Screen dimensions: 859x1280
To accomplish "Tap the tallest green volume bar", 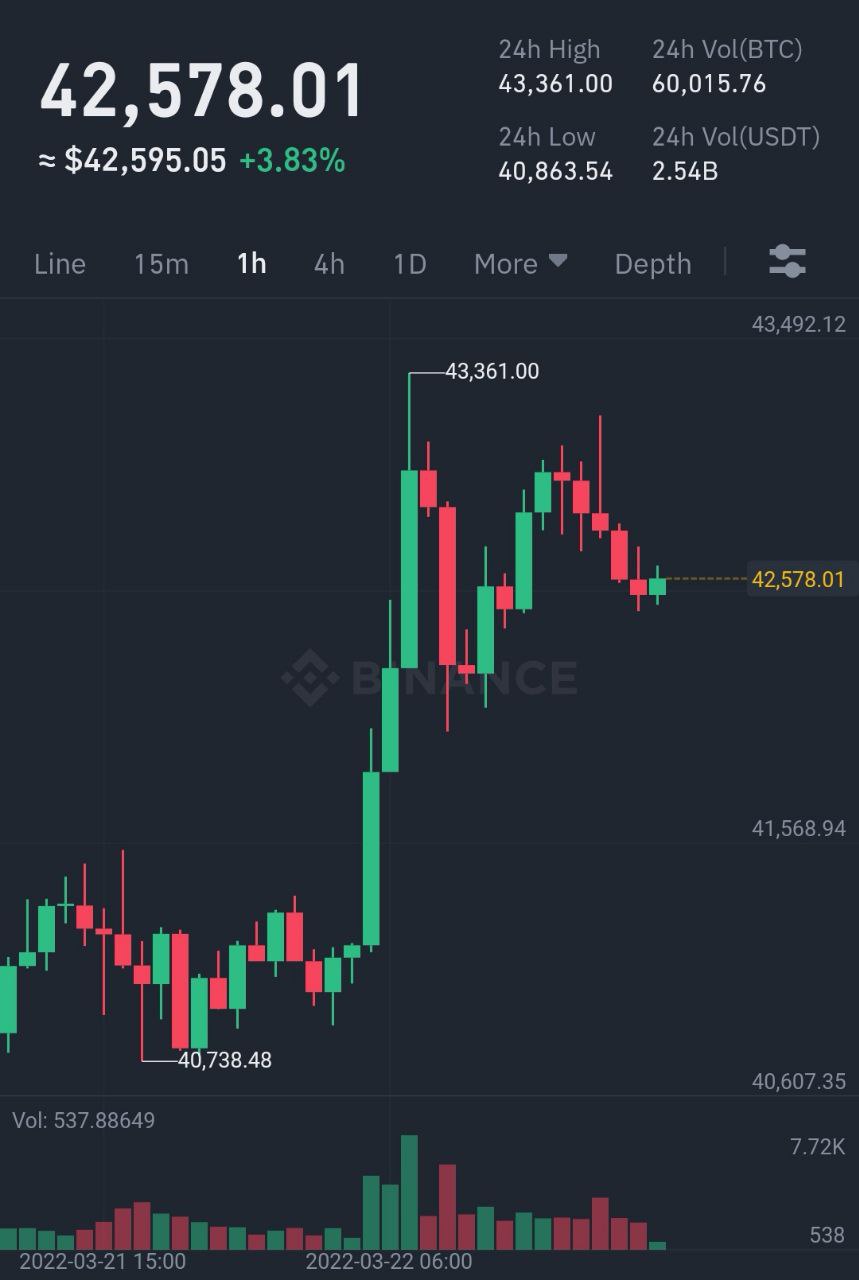I will tap(409, 1192).
